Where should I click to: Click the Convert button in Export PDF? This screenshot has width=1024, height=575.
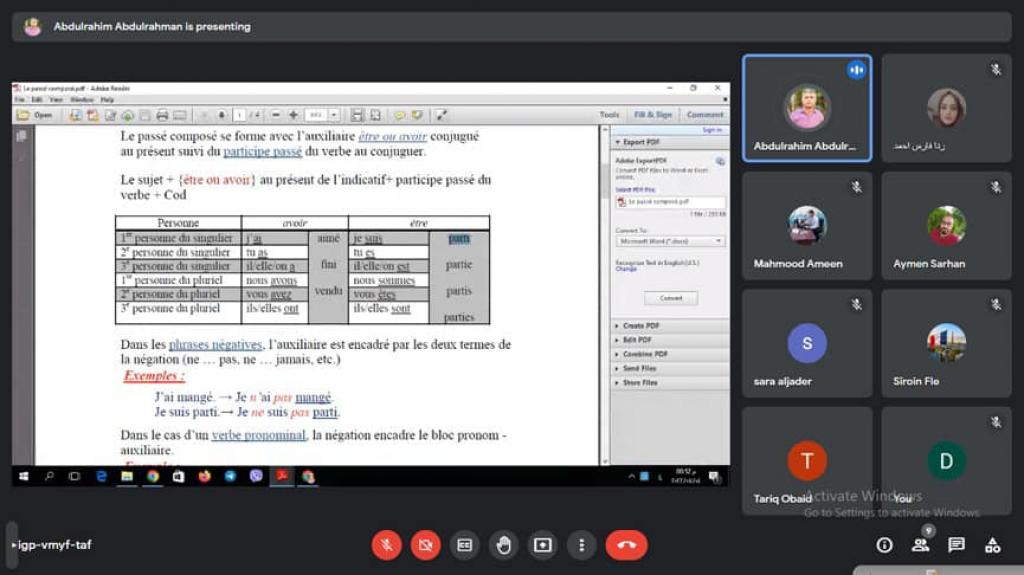pyautogui.click(x=671, y=298)
